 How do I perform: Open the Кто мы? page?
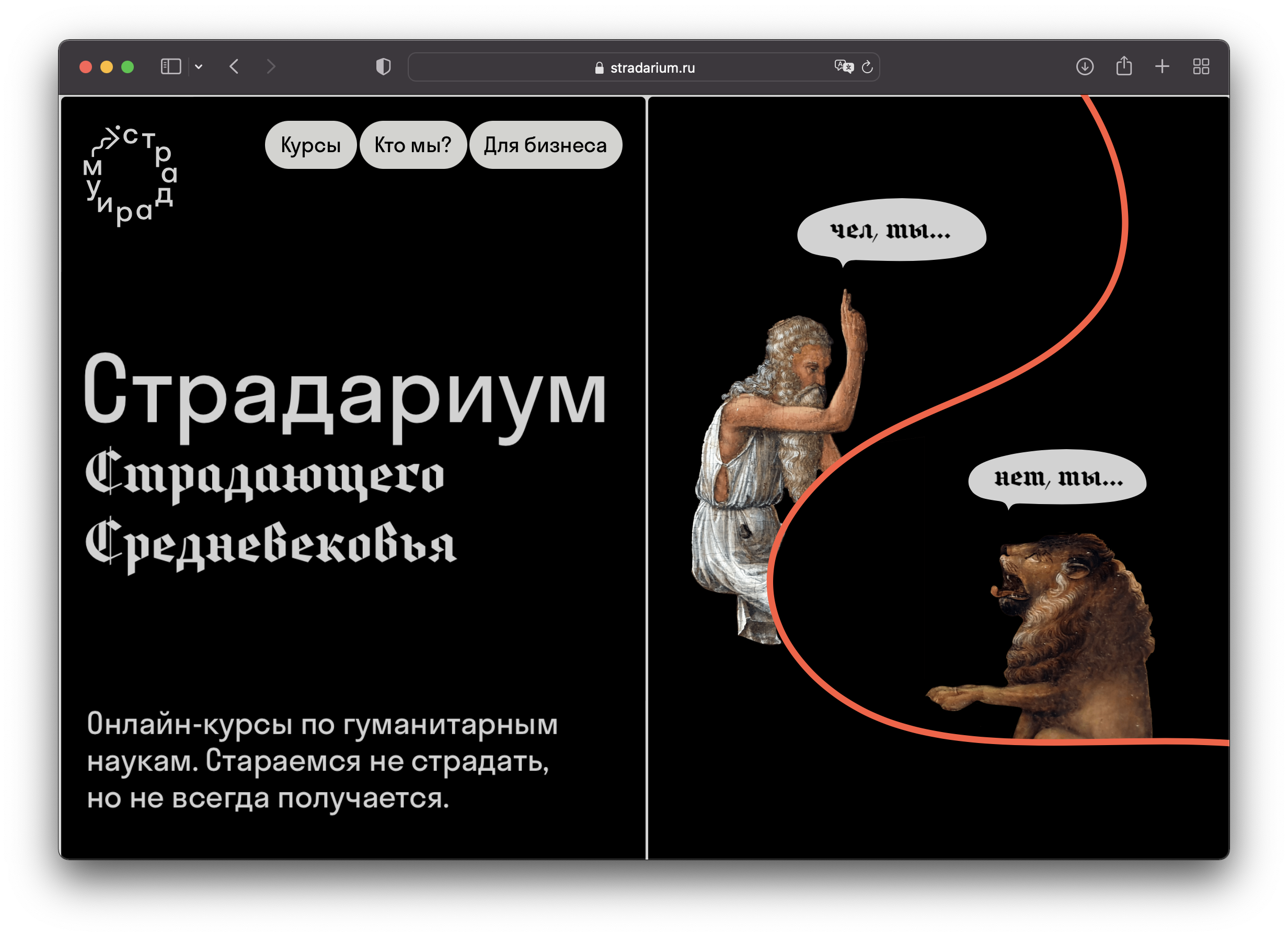[413, 145]
